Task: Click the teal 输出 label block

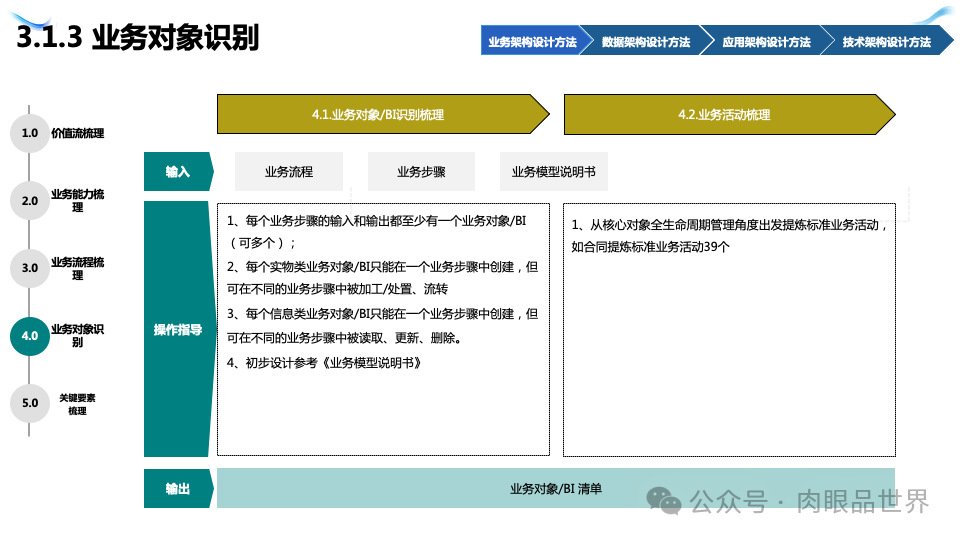Action: pyautogui.click(x=178, y=488)
